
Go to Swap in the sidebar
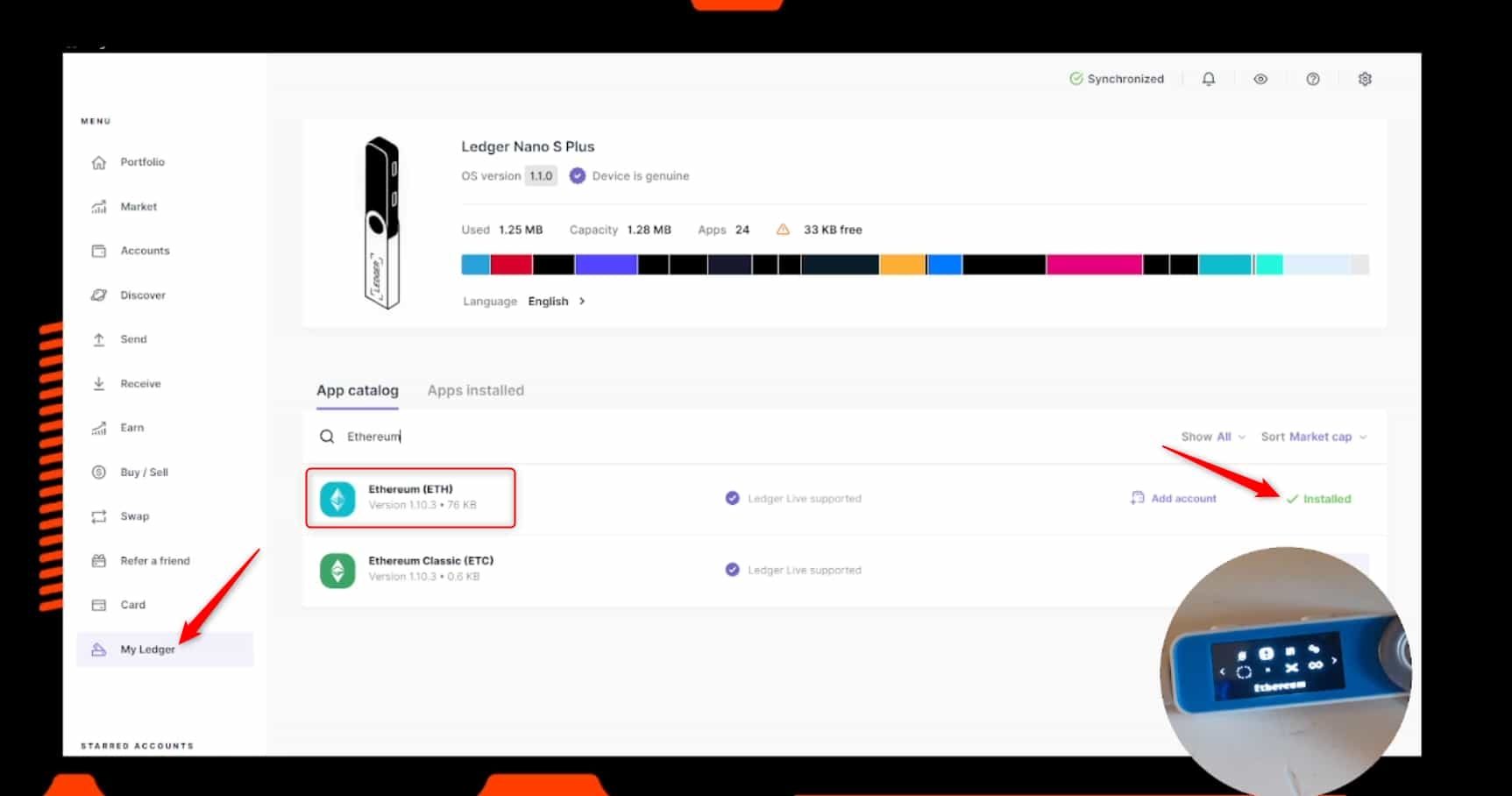pos(134,516)
